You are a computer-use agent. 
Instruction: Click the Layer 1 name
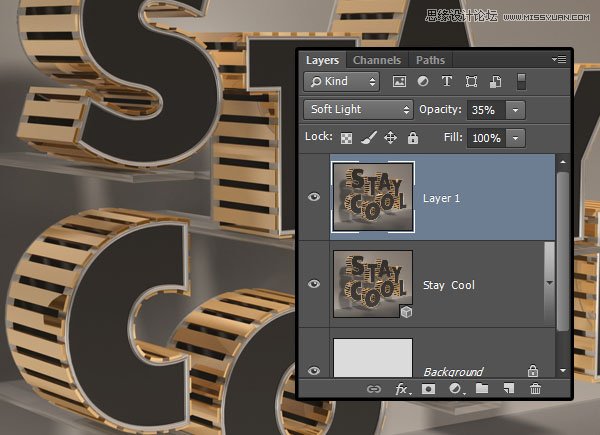click(441, 198)
